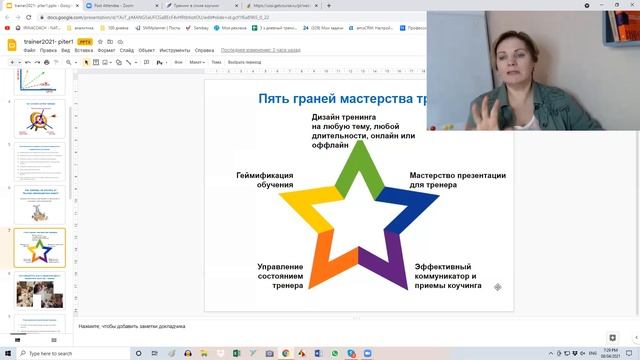Click the "Мастерство презентации для тренера" label
The height and width of the screenshot is (360, 640).
click(458, 180)
